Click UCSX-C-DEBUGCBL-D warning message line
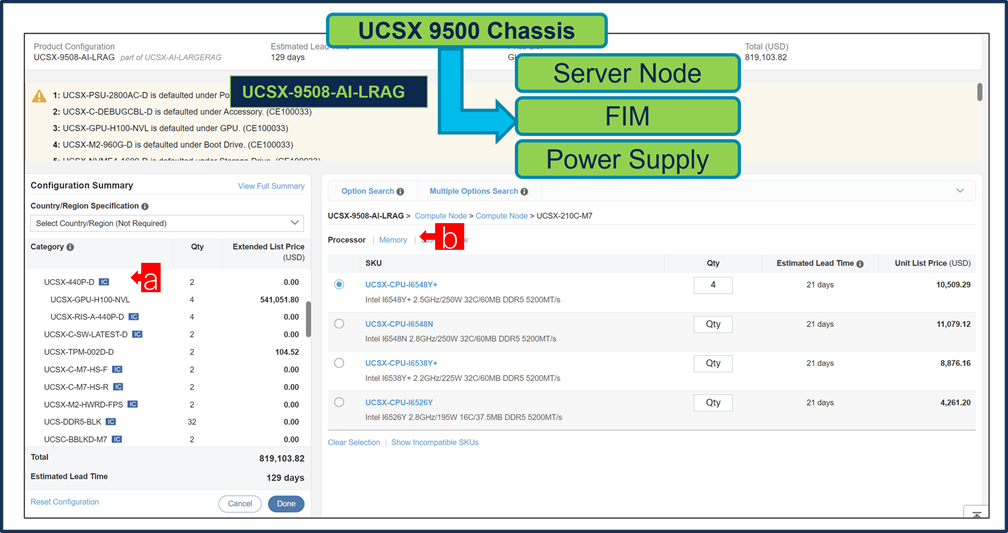Image resolution: width=1008 pixels, height=533 pixels. (183, 112)
